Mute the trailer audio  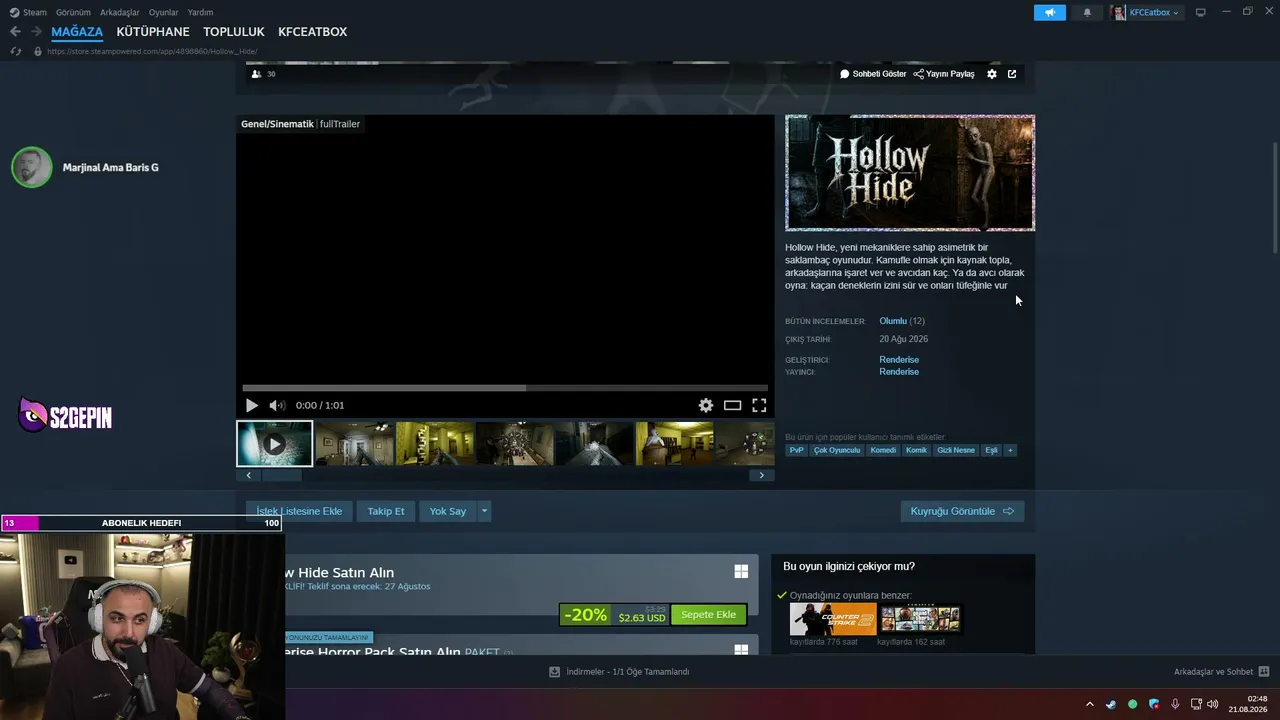[x=277, y=405]
